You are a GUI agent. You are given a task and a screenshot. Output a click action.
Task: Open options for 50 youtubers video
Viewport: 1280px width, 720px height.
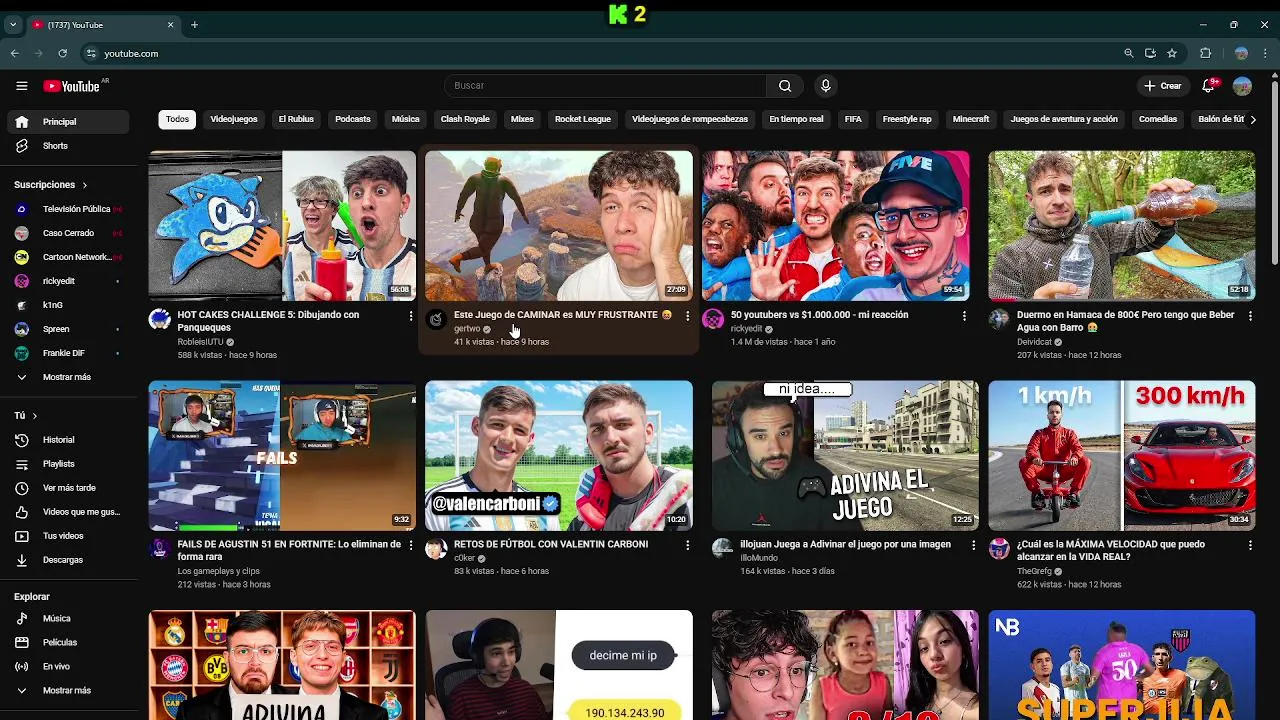click(x=964, y=316)
